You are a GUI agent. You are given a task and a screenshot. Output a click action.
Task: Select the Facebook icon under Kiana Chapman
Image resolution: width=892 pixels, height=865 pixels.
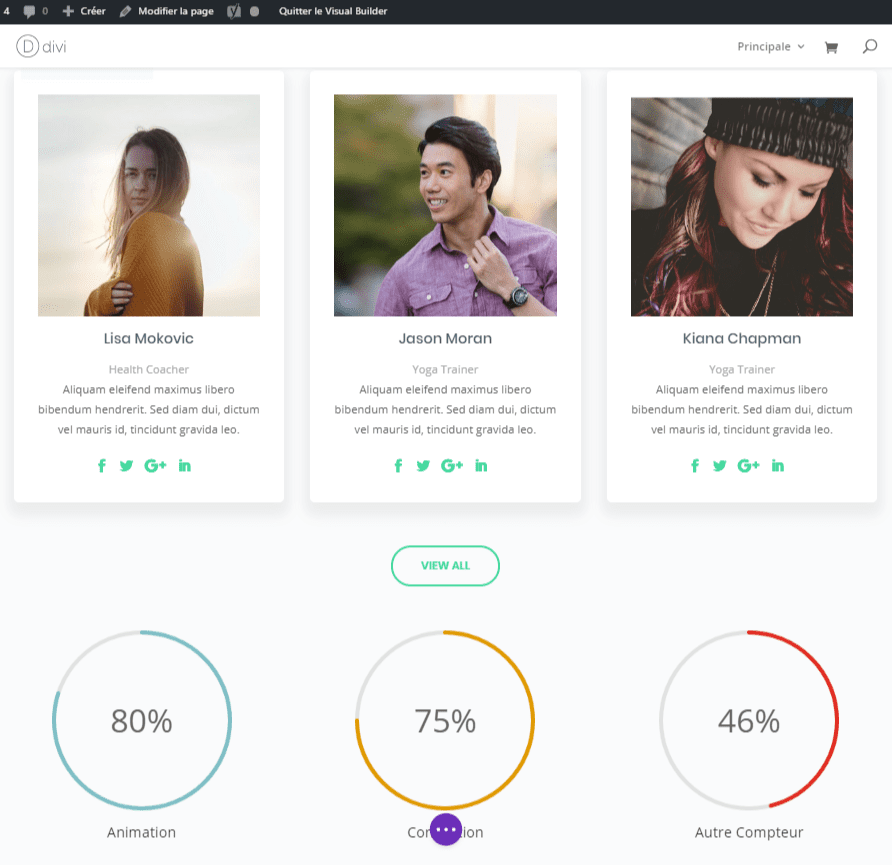[695, 465]
